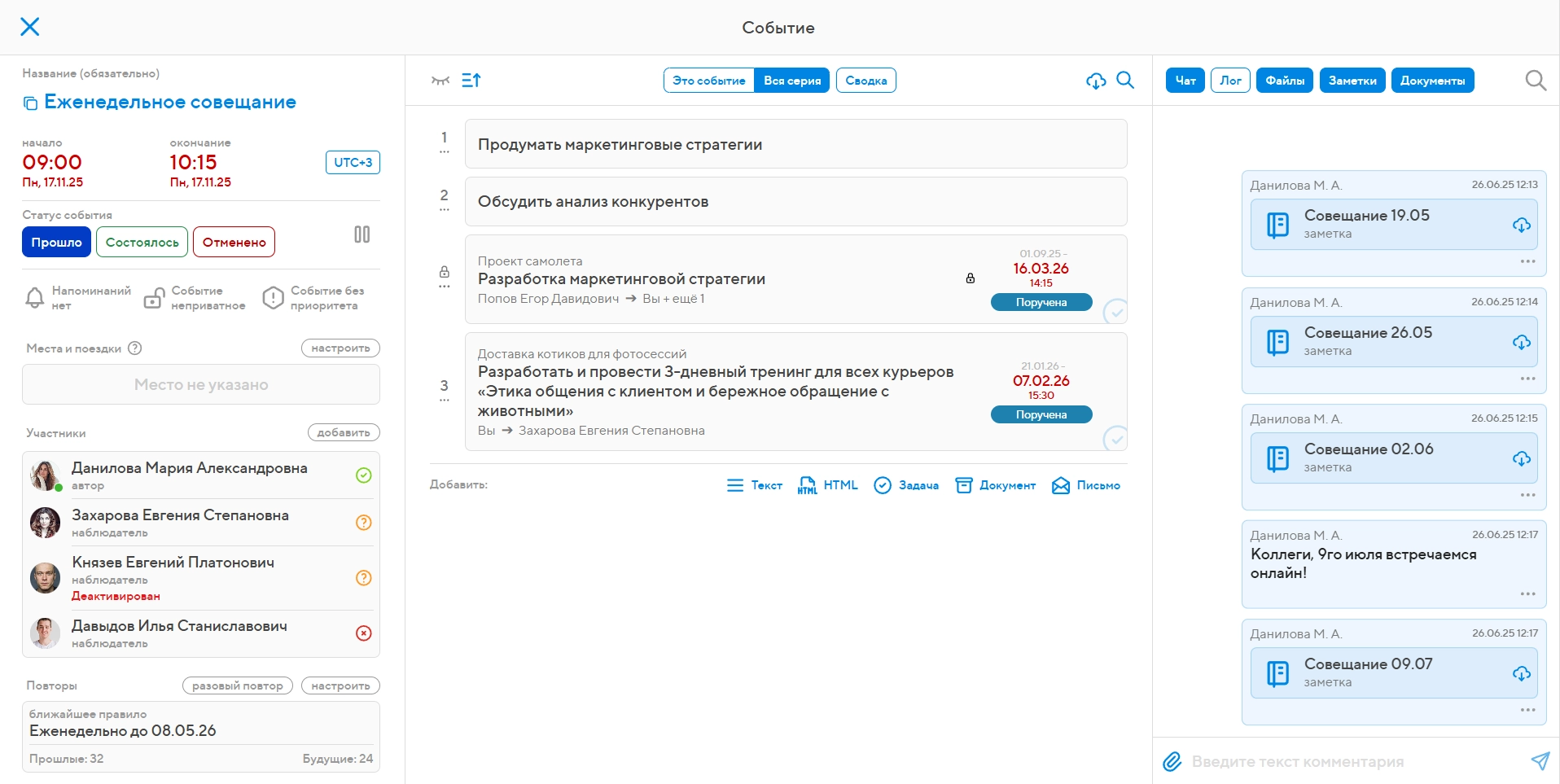Viewport: 1560px width, 784px height.
Task: Click the pause bars icon near event status
Action: [362, 234]
